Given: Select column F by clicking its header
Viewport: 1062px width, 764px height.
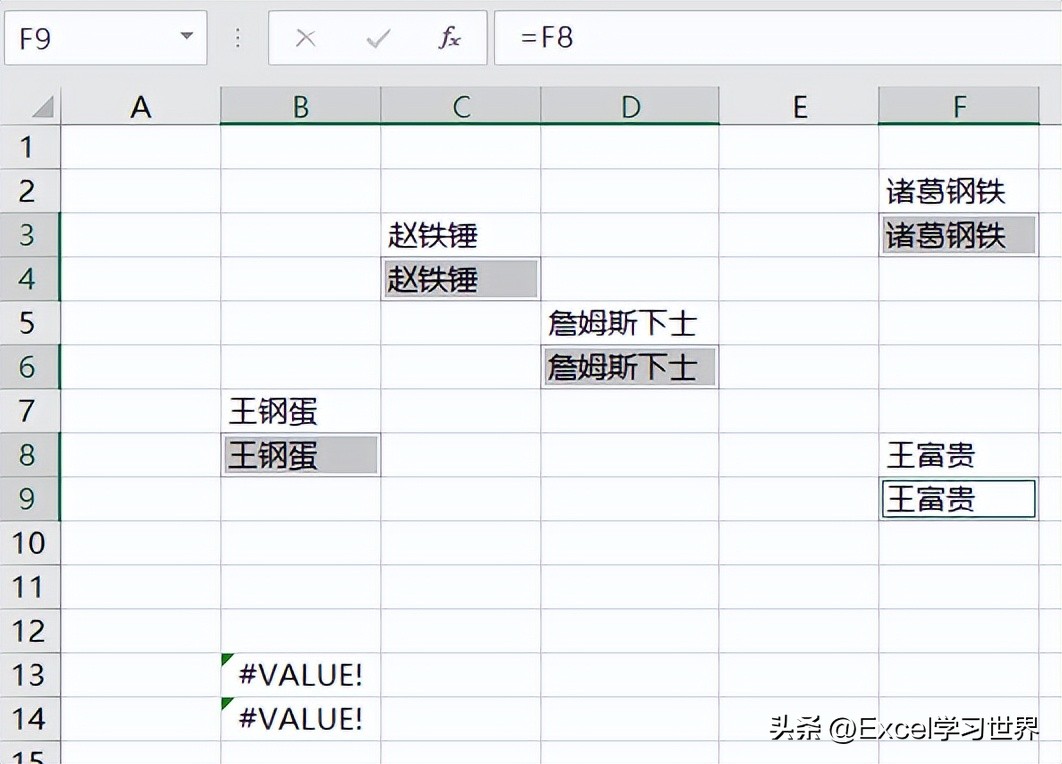Looking at the screenshot, I should click(x=958, y=104).
